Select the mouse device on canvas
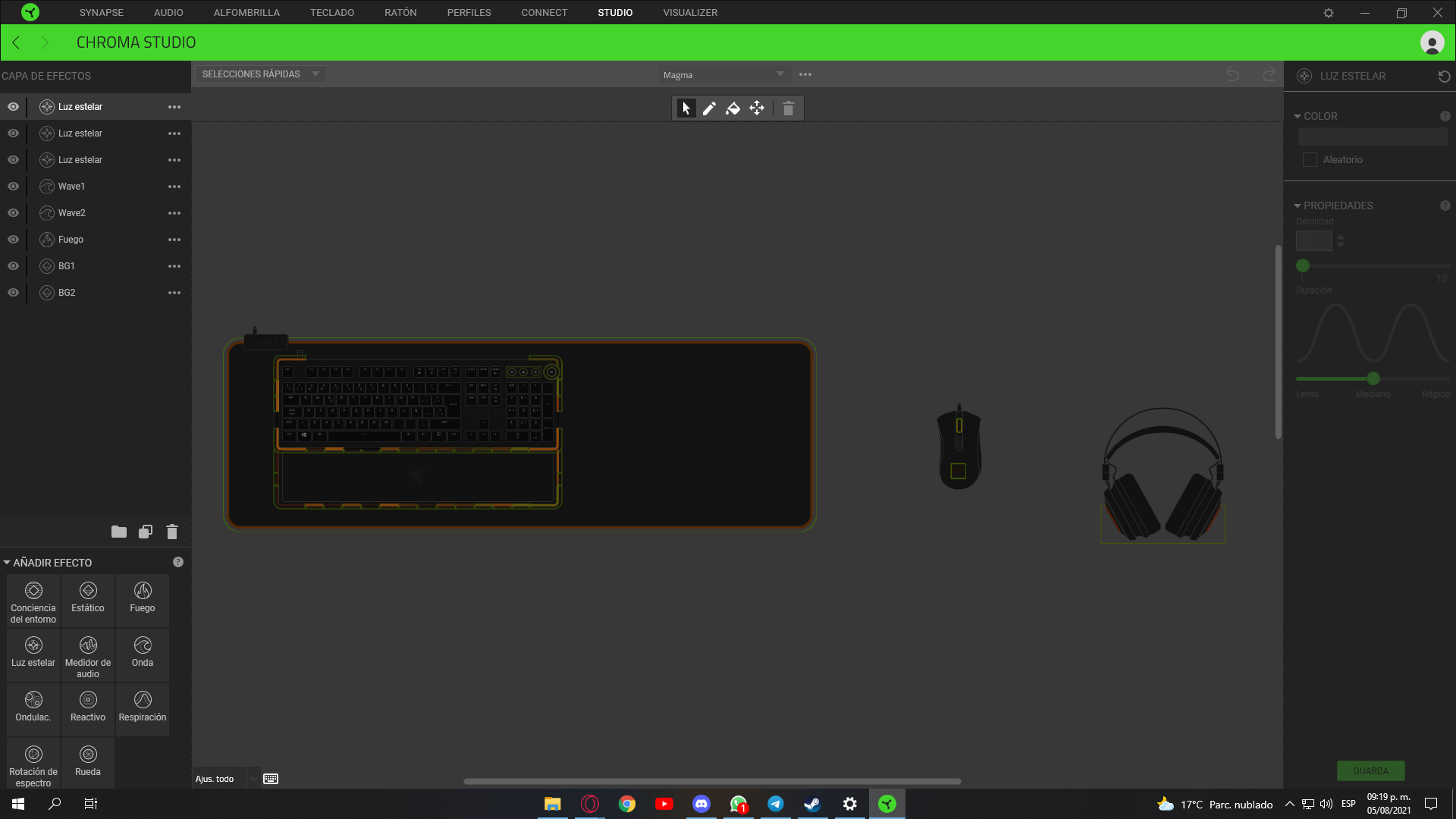1456x819 pixels. click(959, 447)
